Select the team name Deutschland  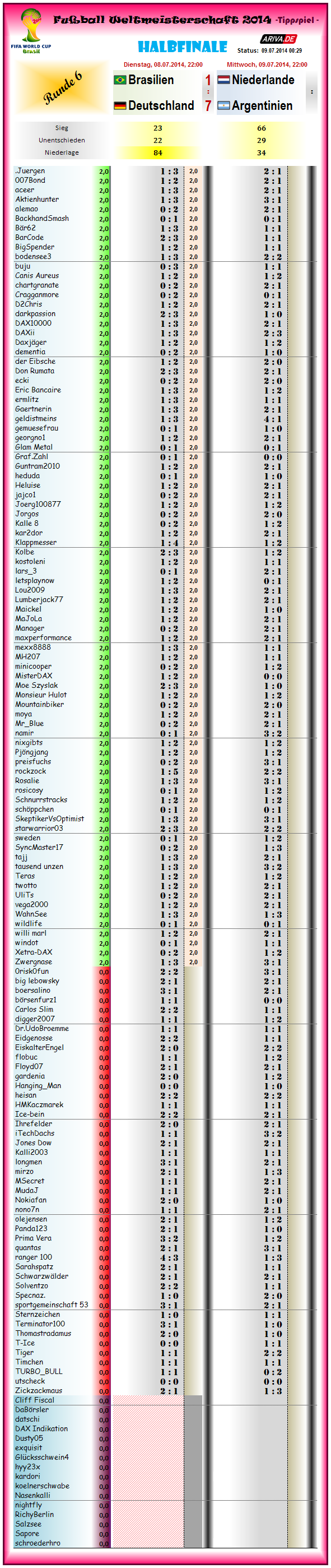coord(161,106)
